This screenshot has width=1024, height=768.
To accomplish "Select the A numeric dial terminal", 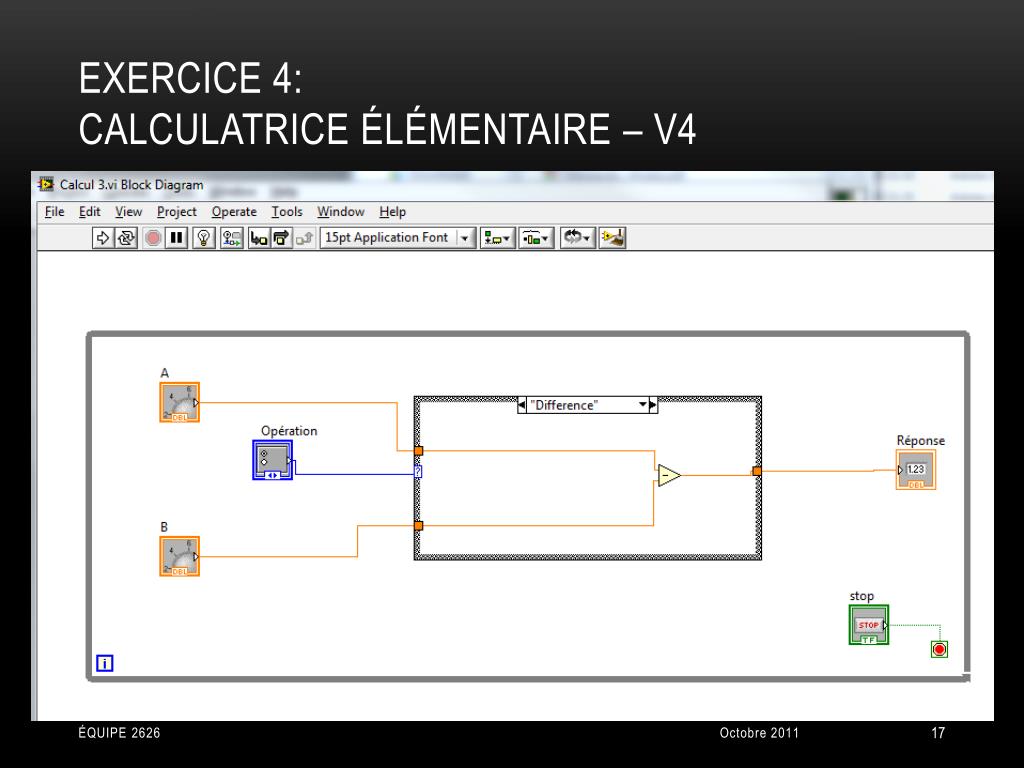I will [180, 402].
